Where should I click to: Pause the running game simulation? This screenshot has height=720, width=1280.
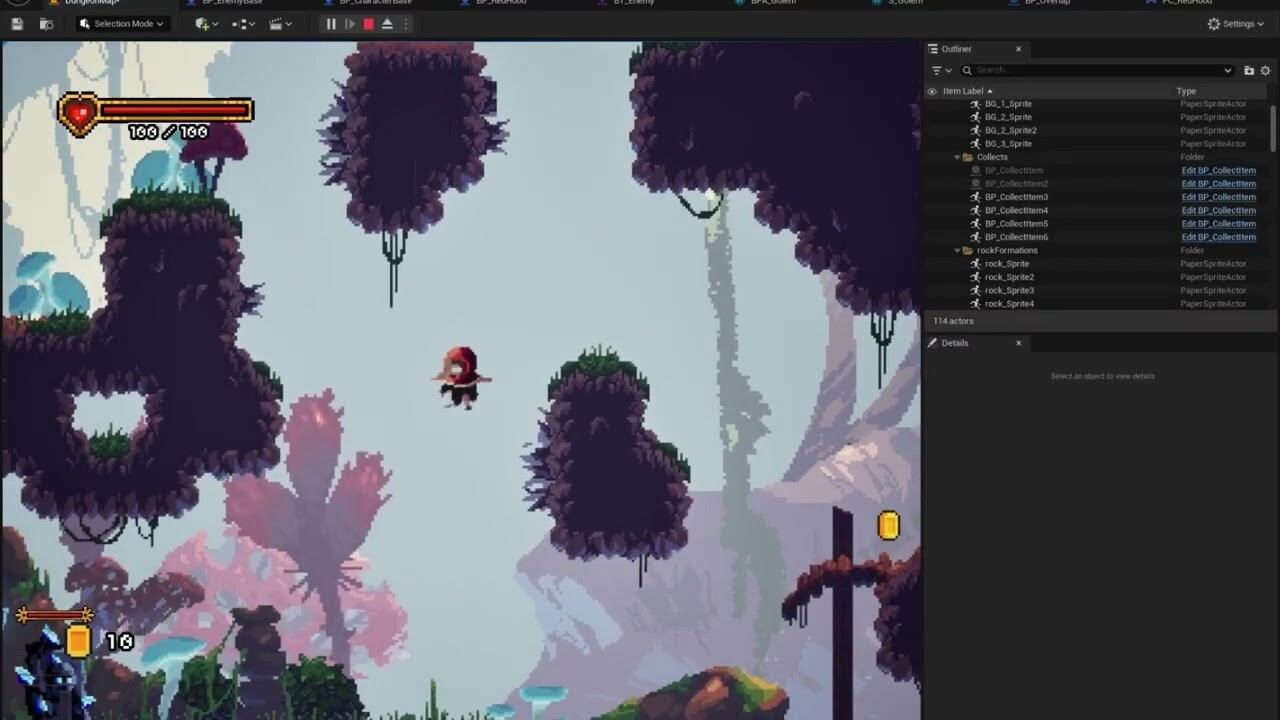pos(331,24)
